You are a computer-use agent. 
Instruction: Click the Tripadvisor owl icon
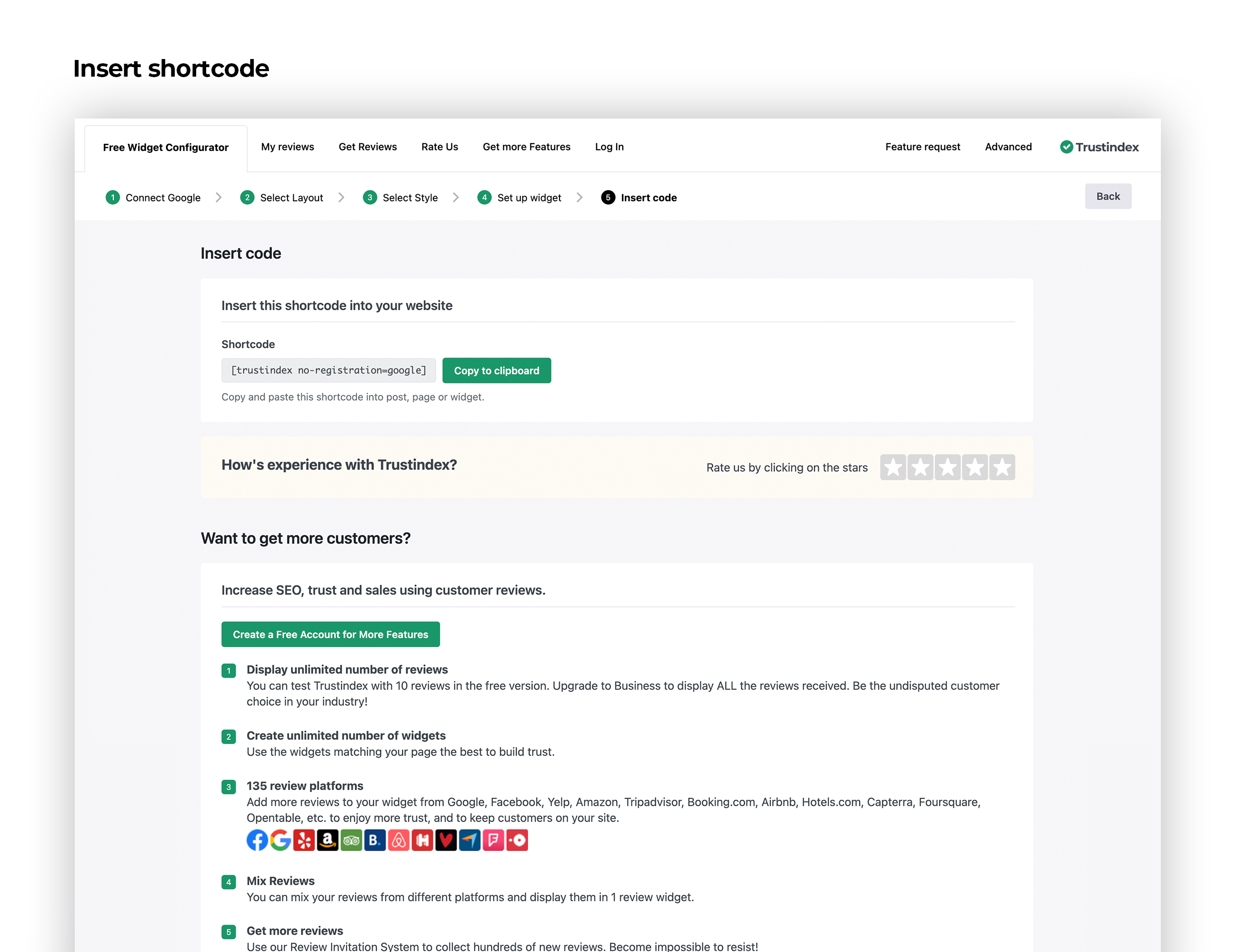pos(351,840)
